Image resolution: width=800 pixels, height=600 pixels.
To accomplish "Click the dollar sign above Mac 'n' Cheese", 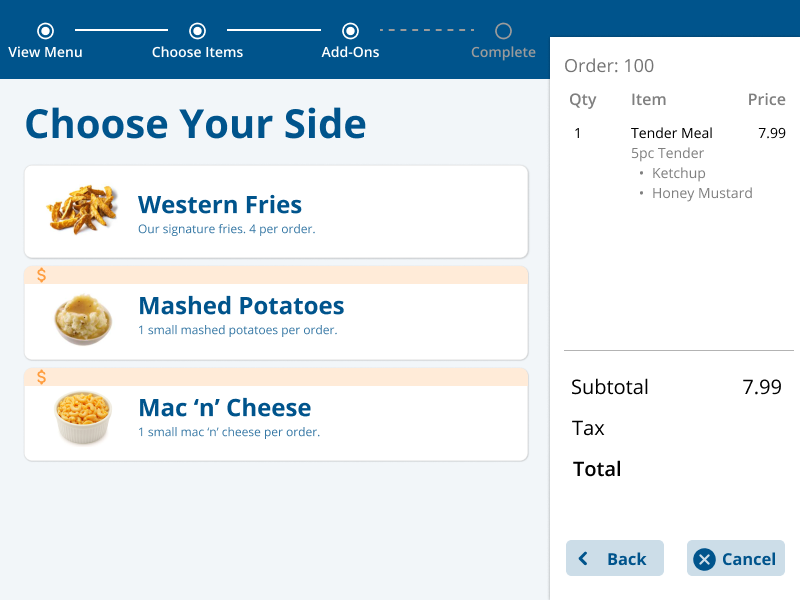I will tap(41, 377).
